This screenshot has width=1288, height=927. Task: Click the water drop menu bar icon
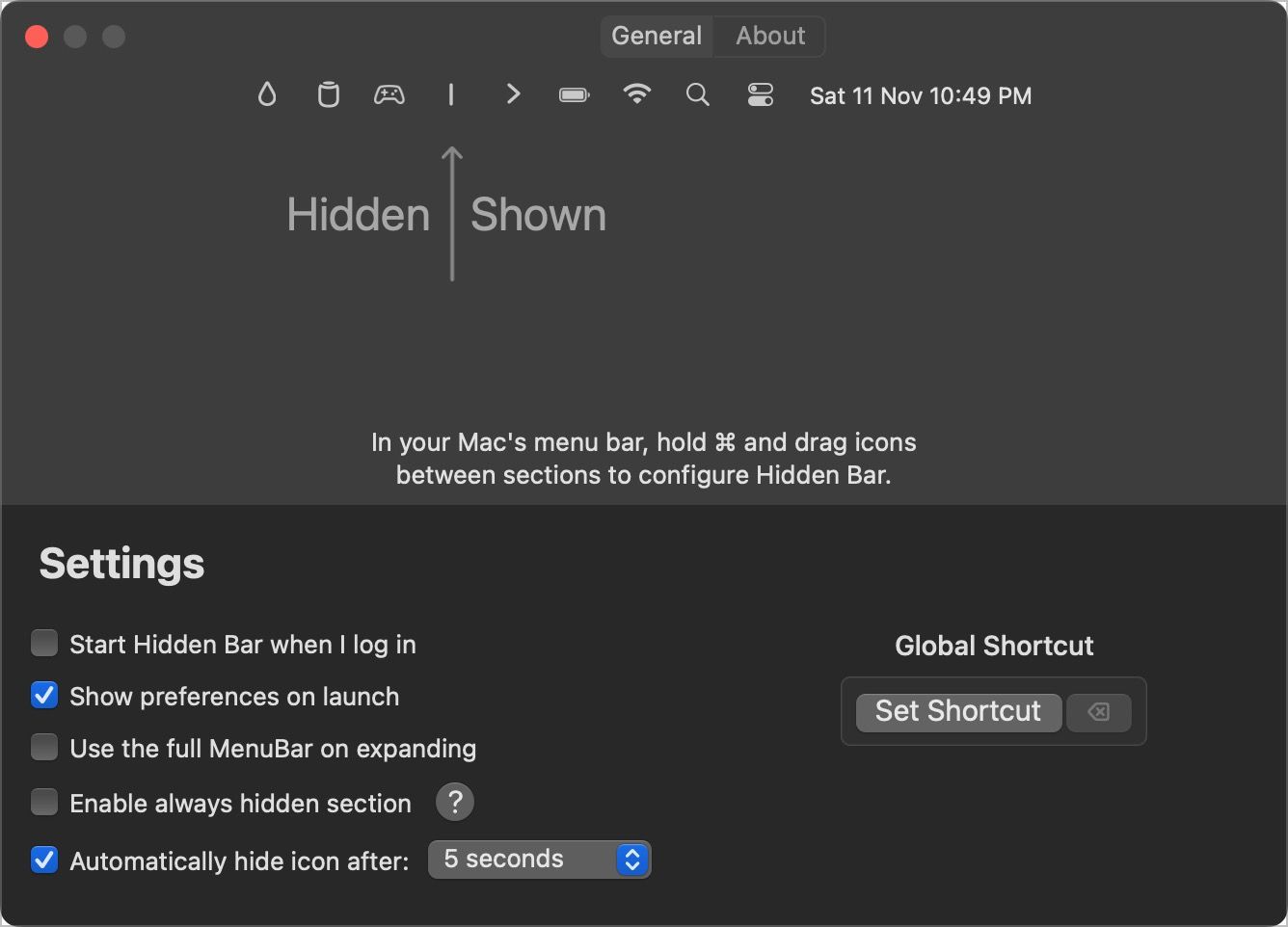(x=267, y=94)
